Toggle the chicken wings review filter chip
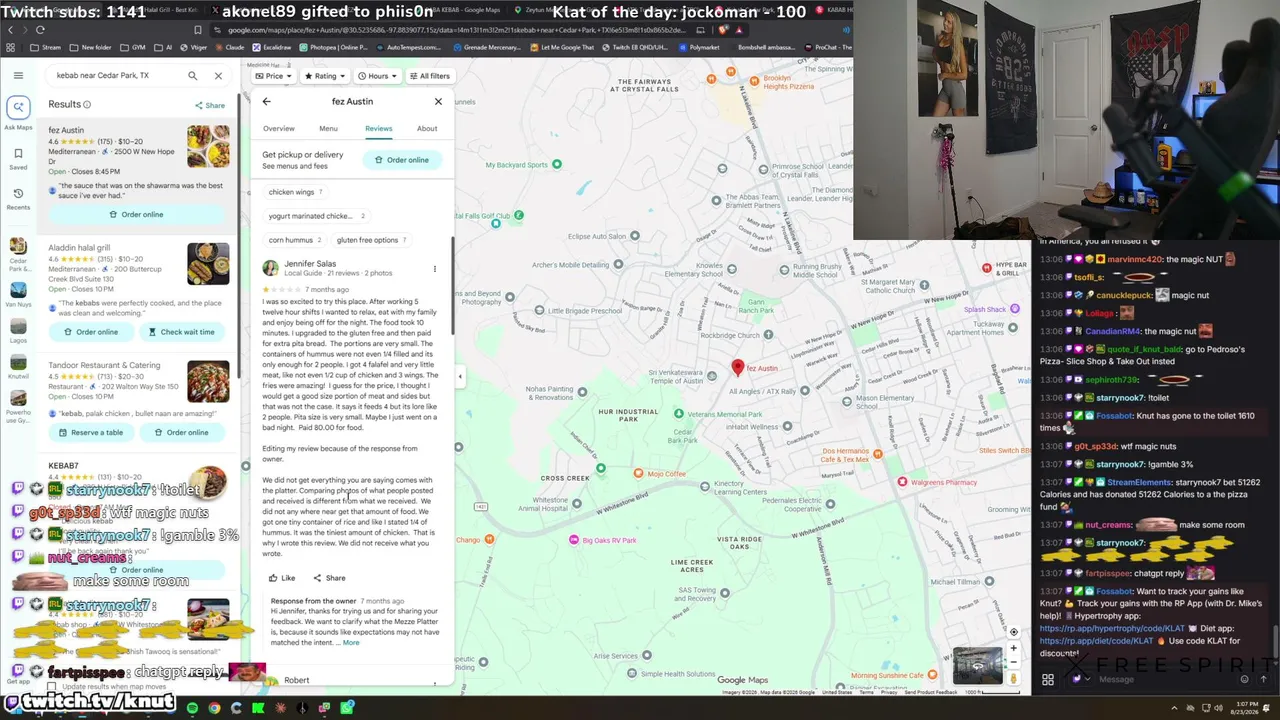The image size is (1280, 720). tap(295, 192)
